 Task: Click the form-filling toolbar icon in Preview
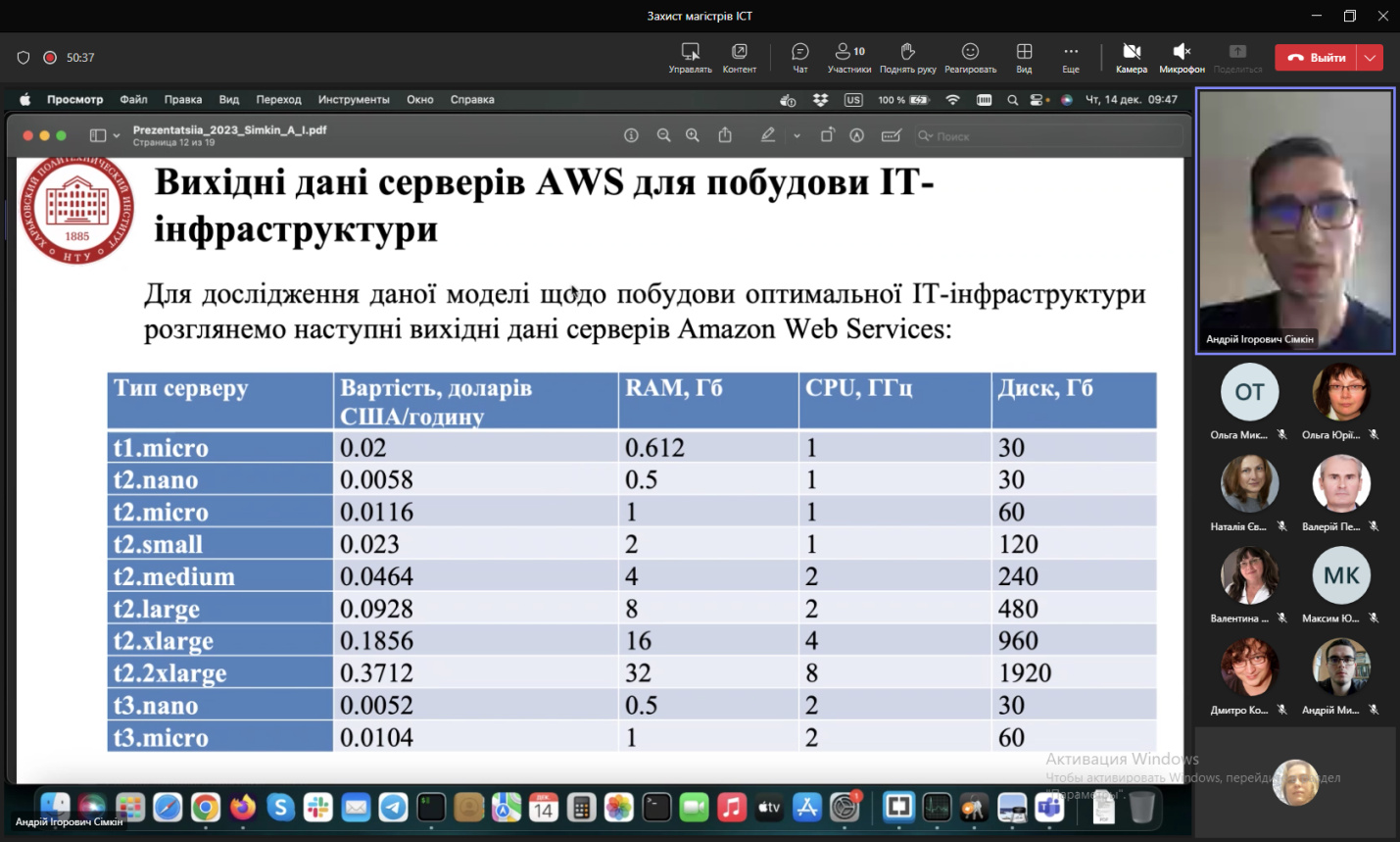891,135
